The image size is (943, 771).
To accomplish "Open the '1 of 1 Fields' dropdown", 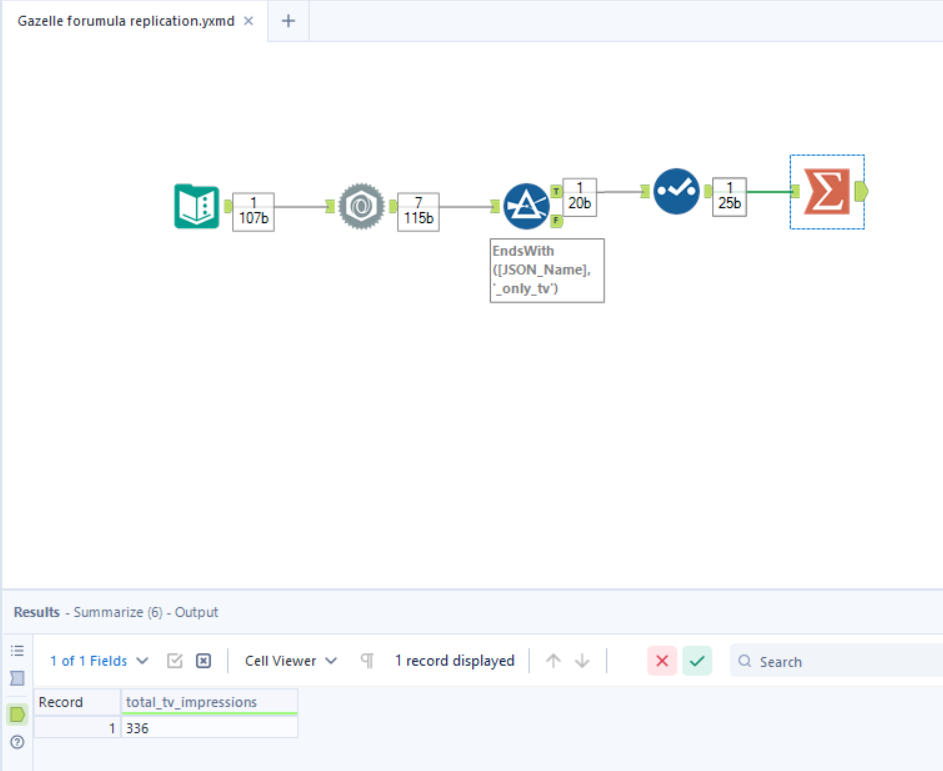I will (x=89, y=660).
